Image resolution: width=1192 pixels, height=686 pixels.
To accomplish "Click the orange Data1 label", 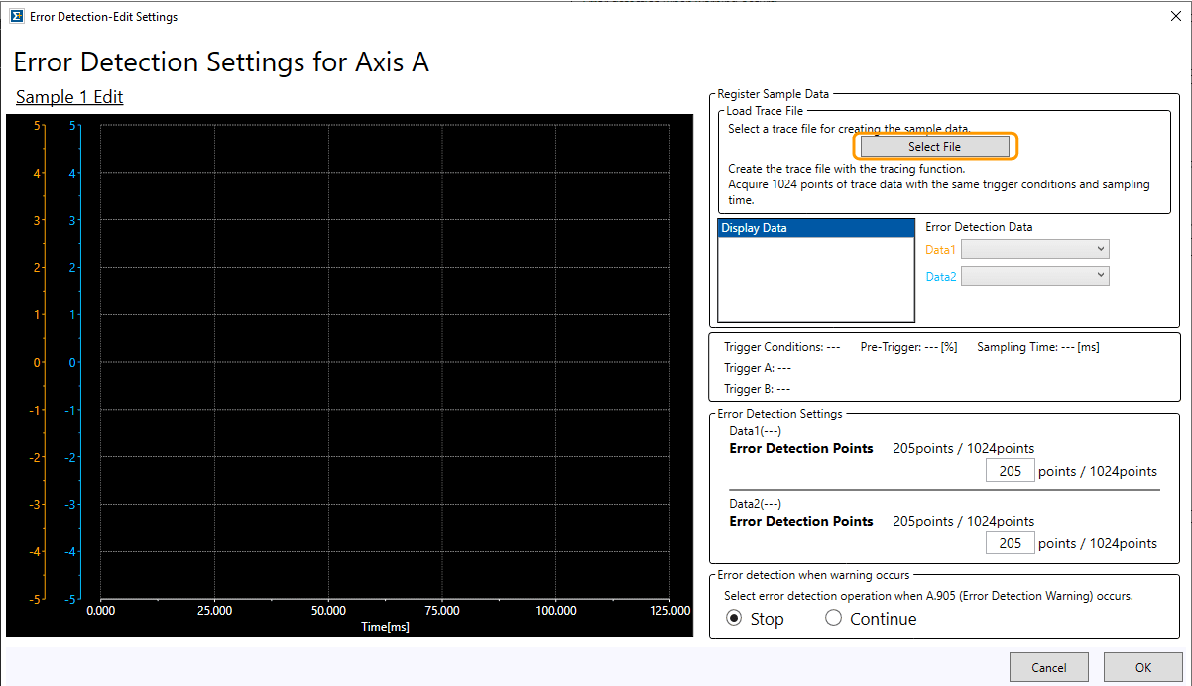I will coord(940,250).
